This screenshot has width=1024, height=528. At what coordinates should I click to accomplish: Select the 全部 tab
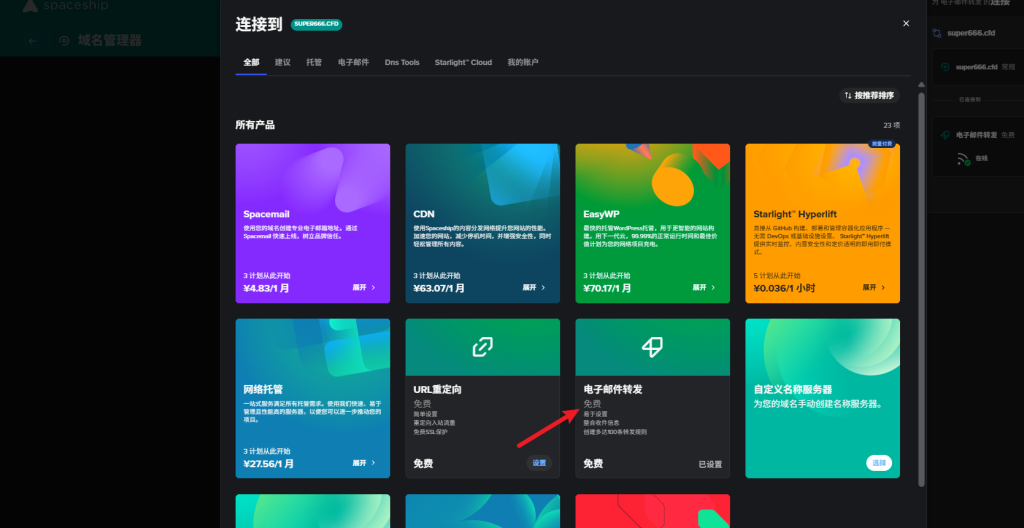click(x=251, y=63)
